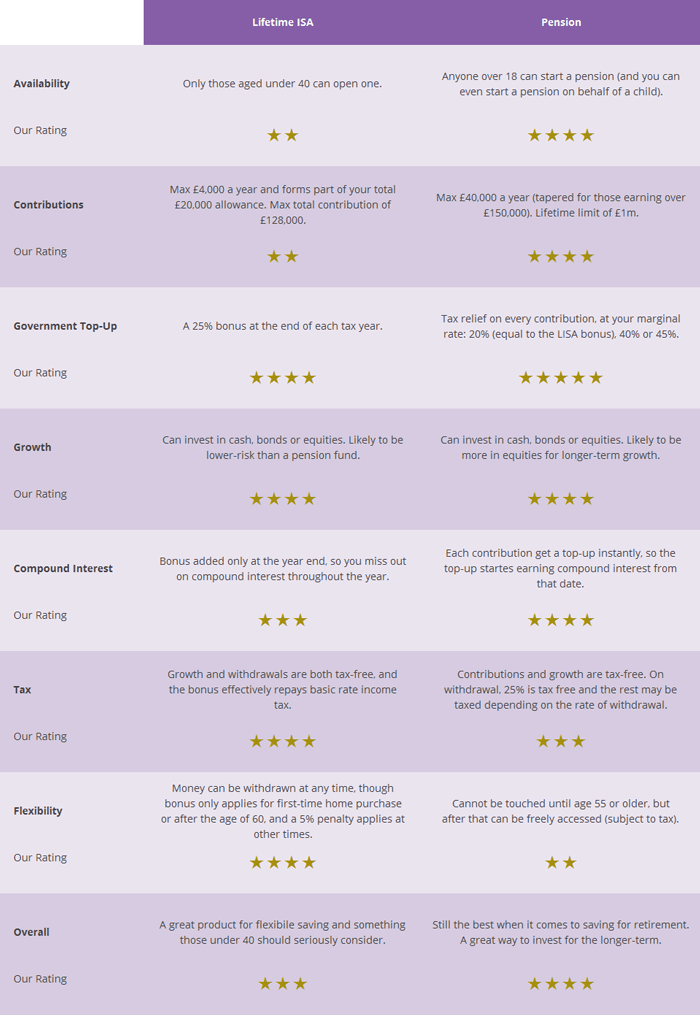700x1015 pixels.
Task: Select the Availability row label
Action: 41,84
